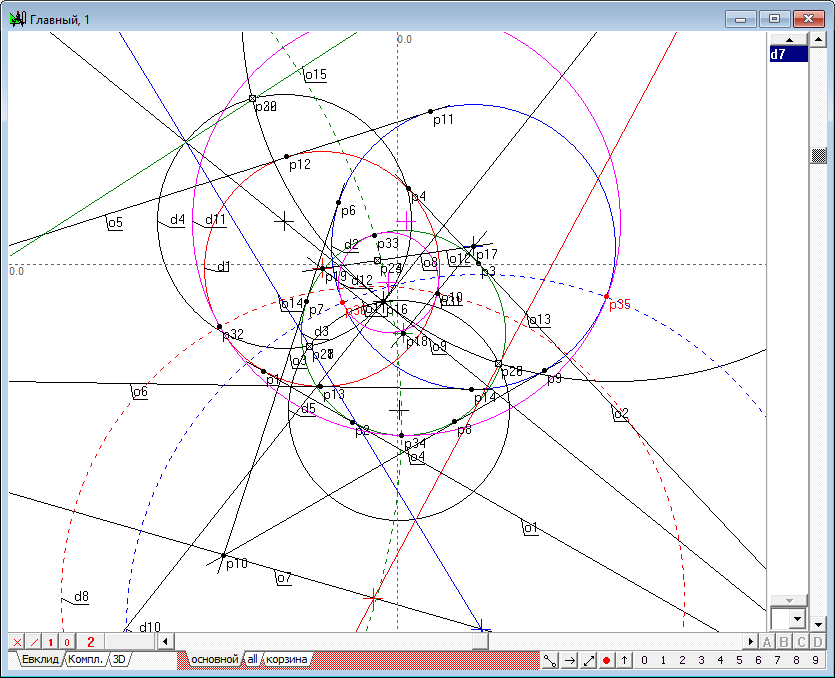The image size is (835, 678).
Task: Click digit 3 in bottom number row
Action: click(x=701, y=660)
